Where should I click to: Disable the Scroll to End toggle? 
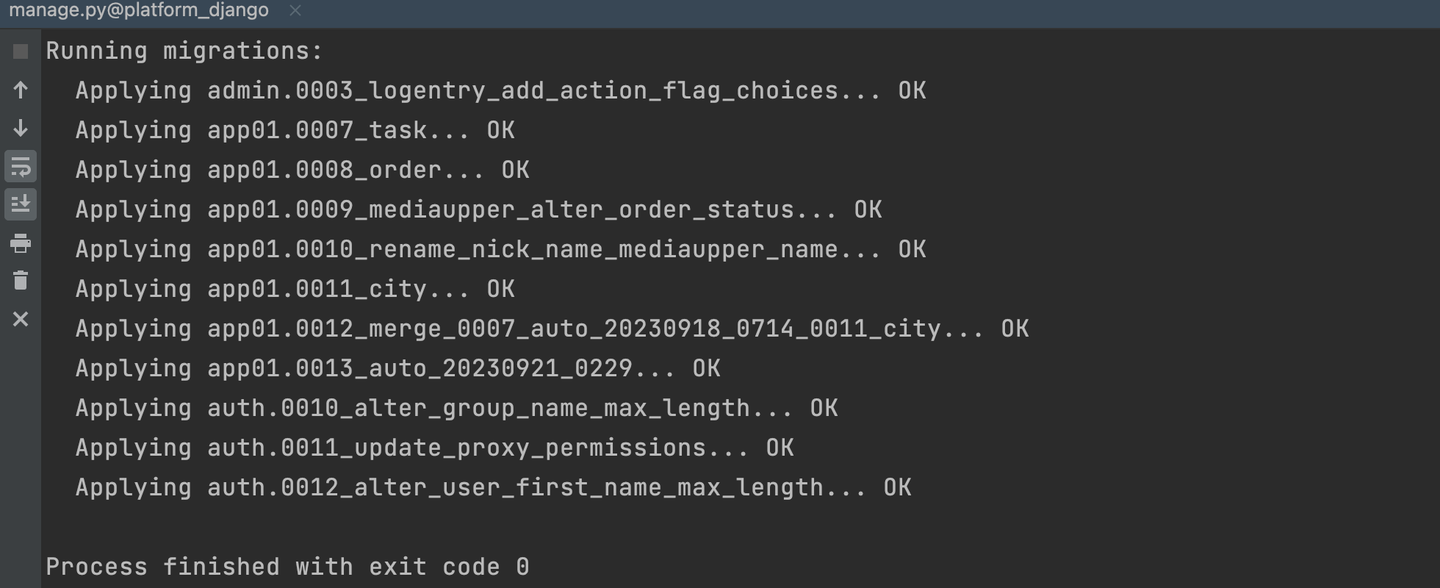pos(20,204)
